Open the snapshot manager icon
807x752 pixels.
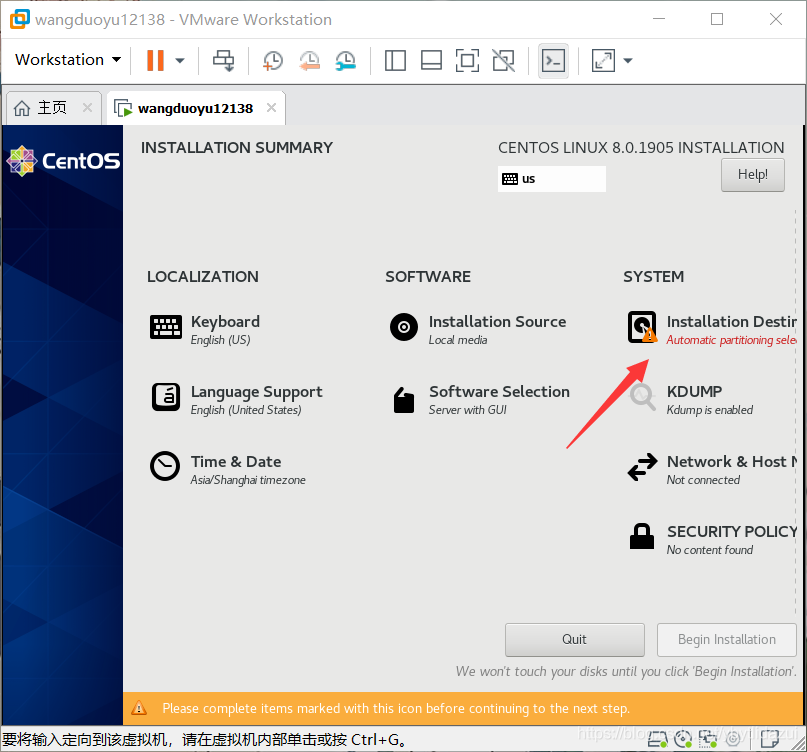click(345, 60)
